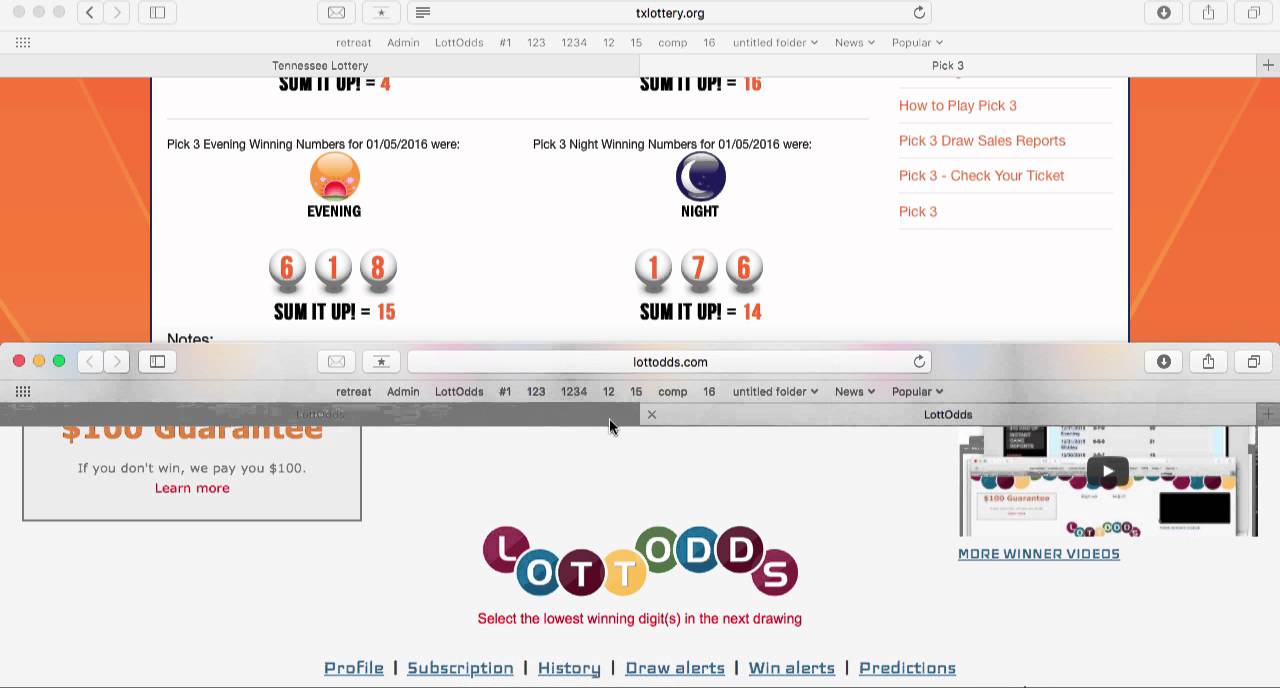The height and width of the screenshot is (688, 1280).
Task: Click the Evening sum value '15'
Action: pos(386,312)
